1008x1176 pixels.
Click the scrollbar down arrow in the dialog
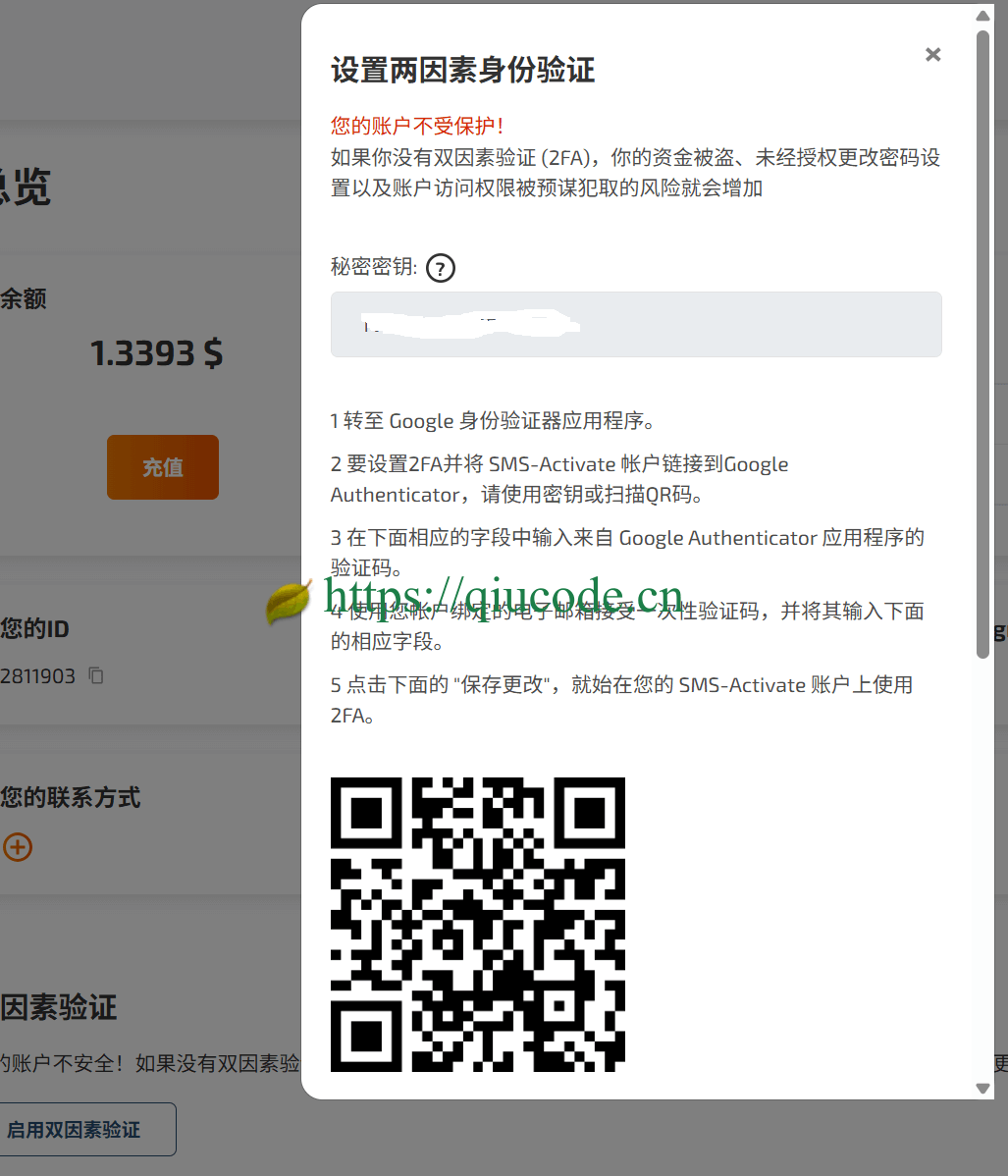tap(982, 1088)
